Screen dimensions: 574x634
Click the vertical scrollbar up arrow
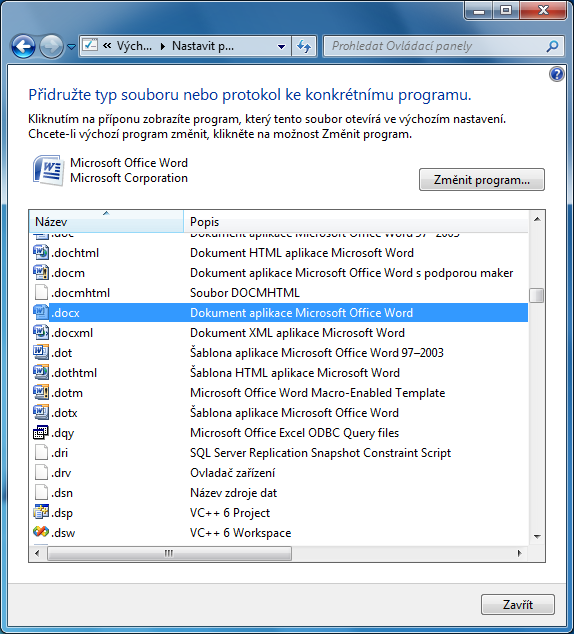click(537, 220)
